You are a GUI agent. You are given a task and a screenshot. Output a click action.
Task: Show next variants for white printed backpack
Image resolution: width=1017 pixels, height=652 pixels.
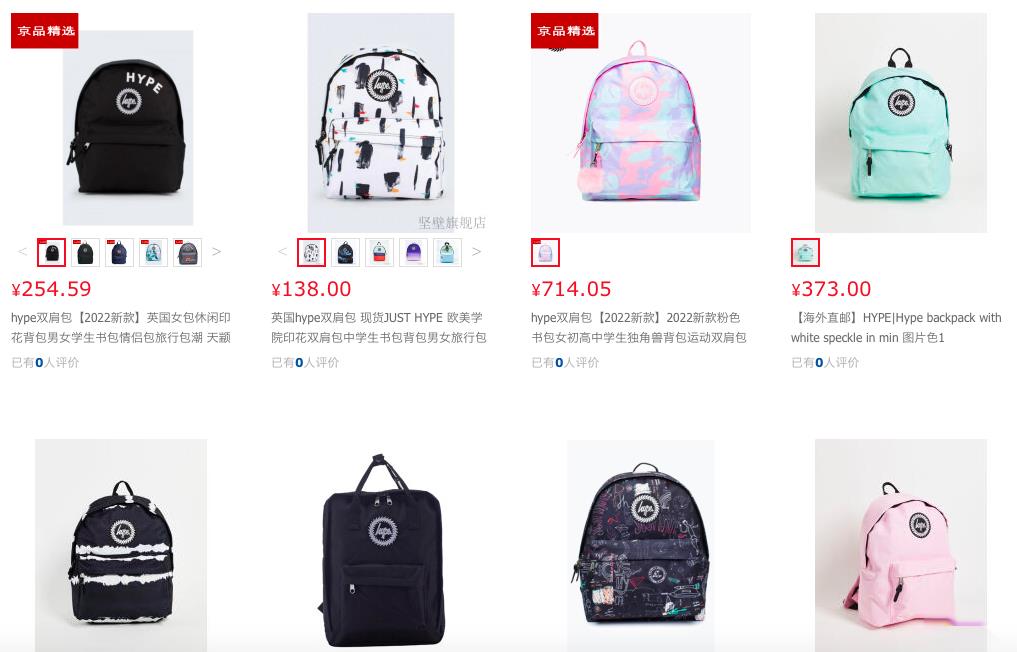(477, 252)
